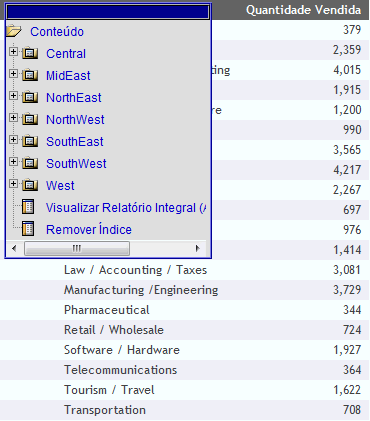Expand the NorthWest tree node
This screenshot has height=421, width=370.
click(13, 118)
